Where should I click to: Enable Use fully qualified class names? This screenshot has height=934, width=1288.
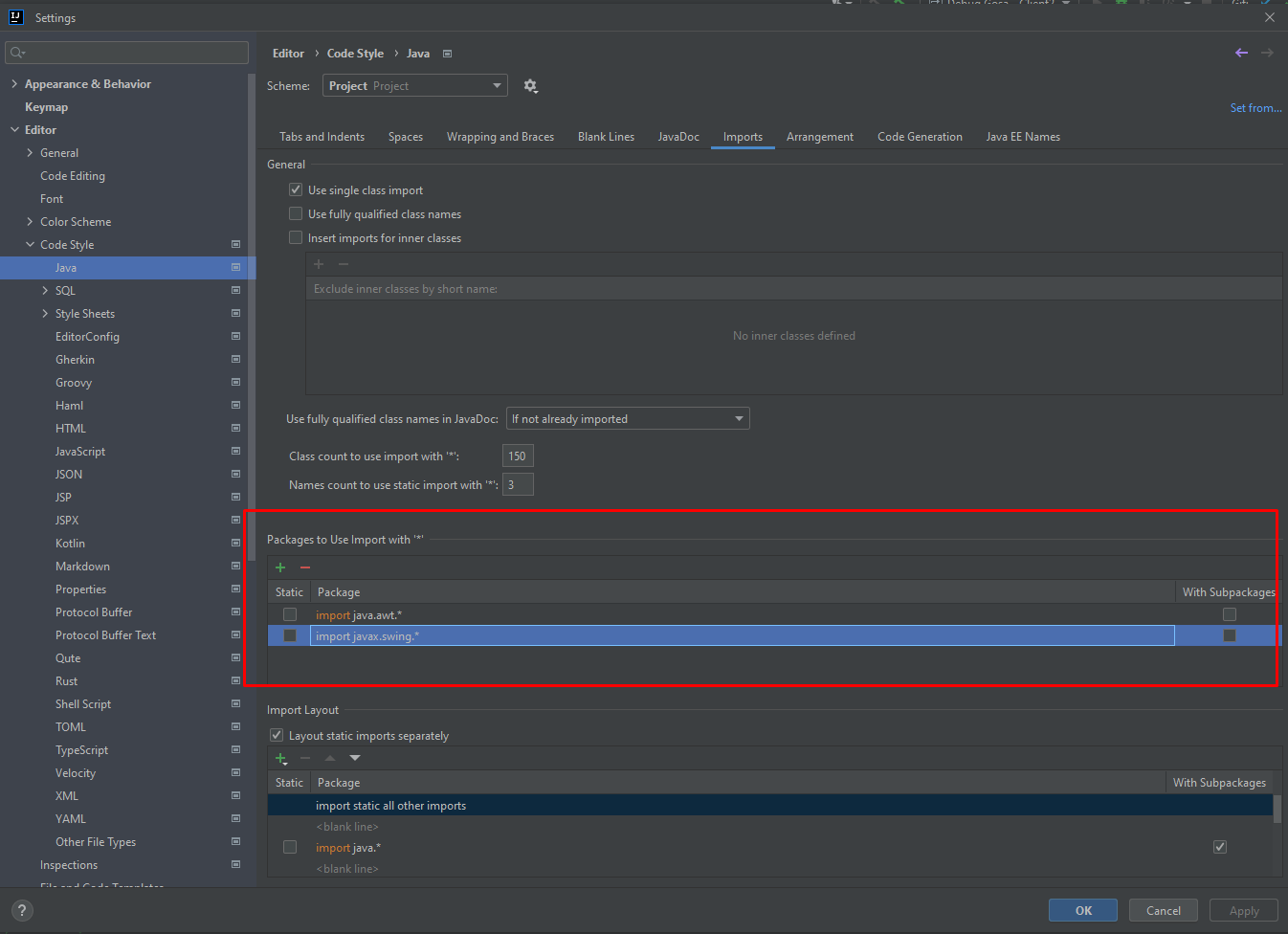point(296,213)
